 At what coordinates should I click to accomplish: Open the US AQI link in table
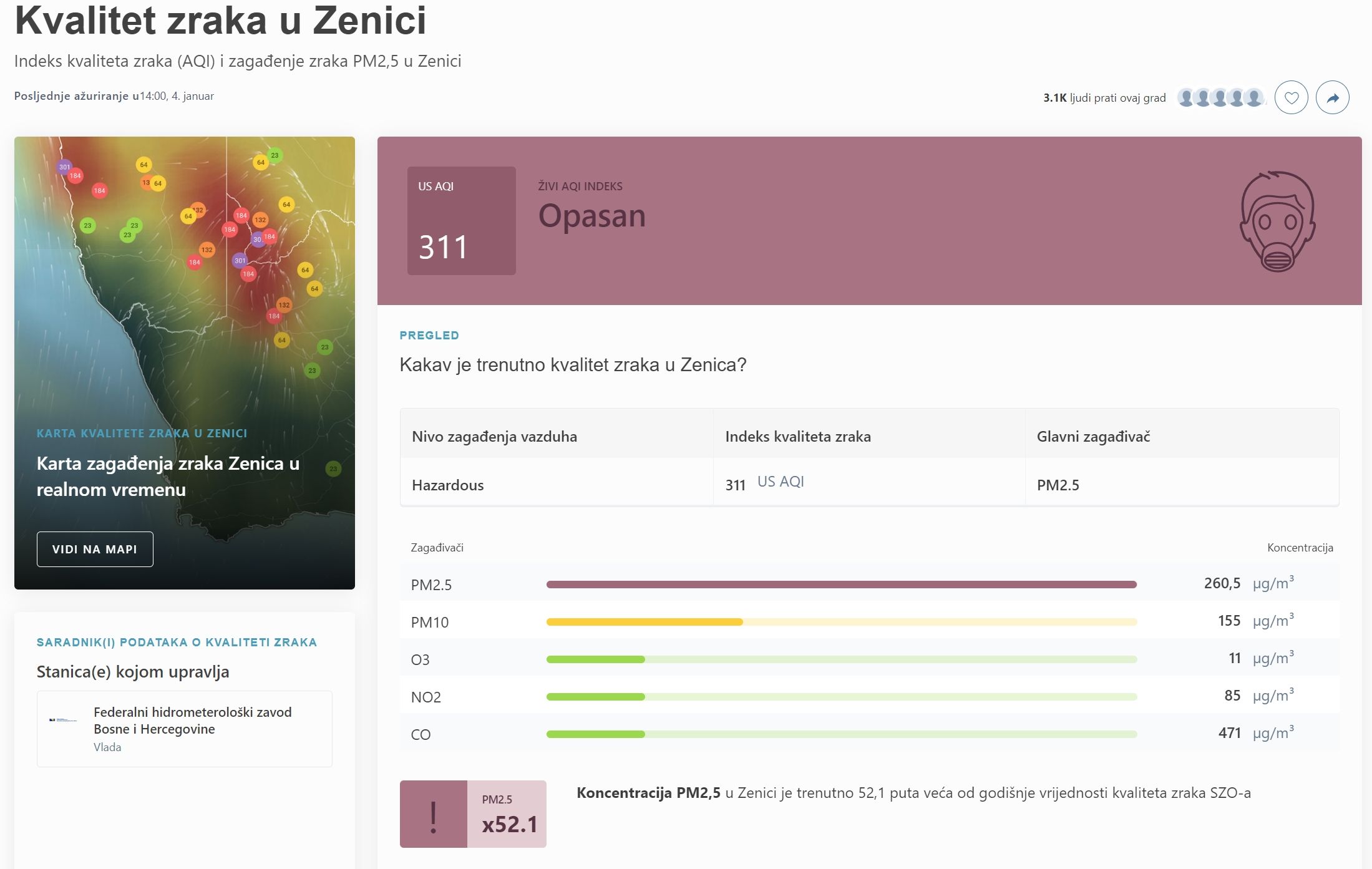pos(780,482)
